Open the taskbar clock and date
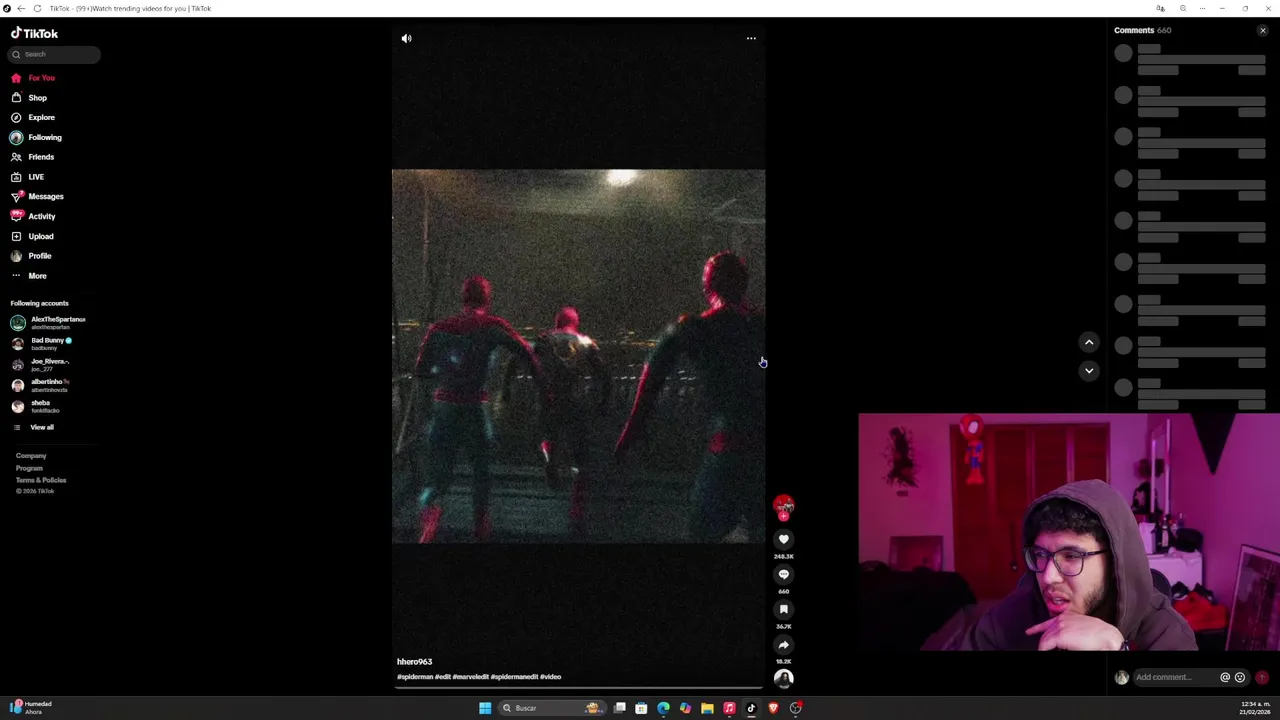Image resolution: width=1280 pixels, height=720 pixels. click(1255, 707)
